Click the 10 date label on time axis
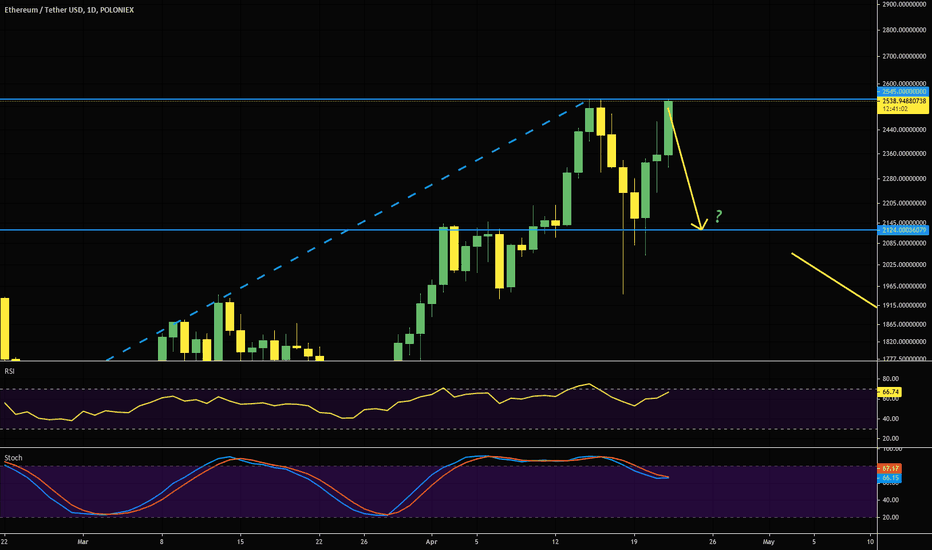932x550 pixels. pyautogui.click(x=870, y=542)
